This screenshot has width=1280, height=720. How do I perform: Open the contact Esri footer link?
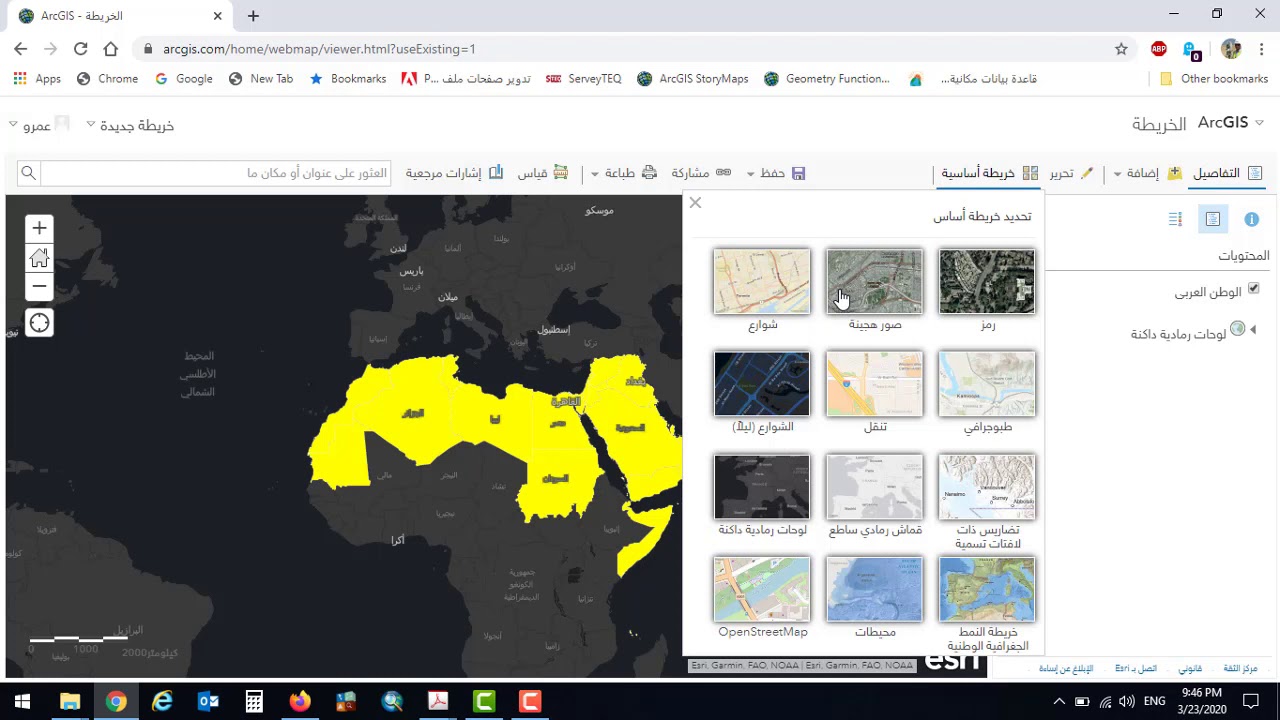(x=1135, y=668)
